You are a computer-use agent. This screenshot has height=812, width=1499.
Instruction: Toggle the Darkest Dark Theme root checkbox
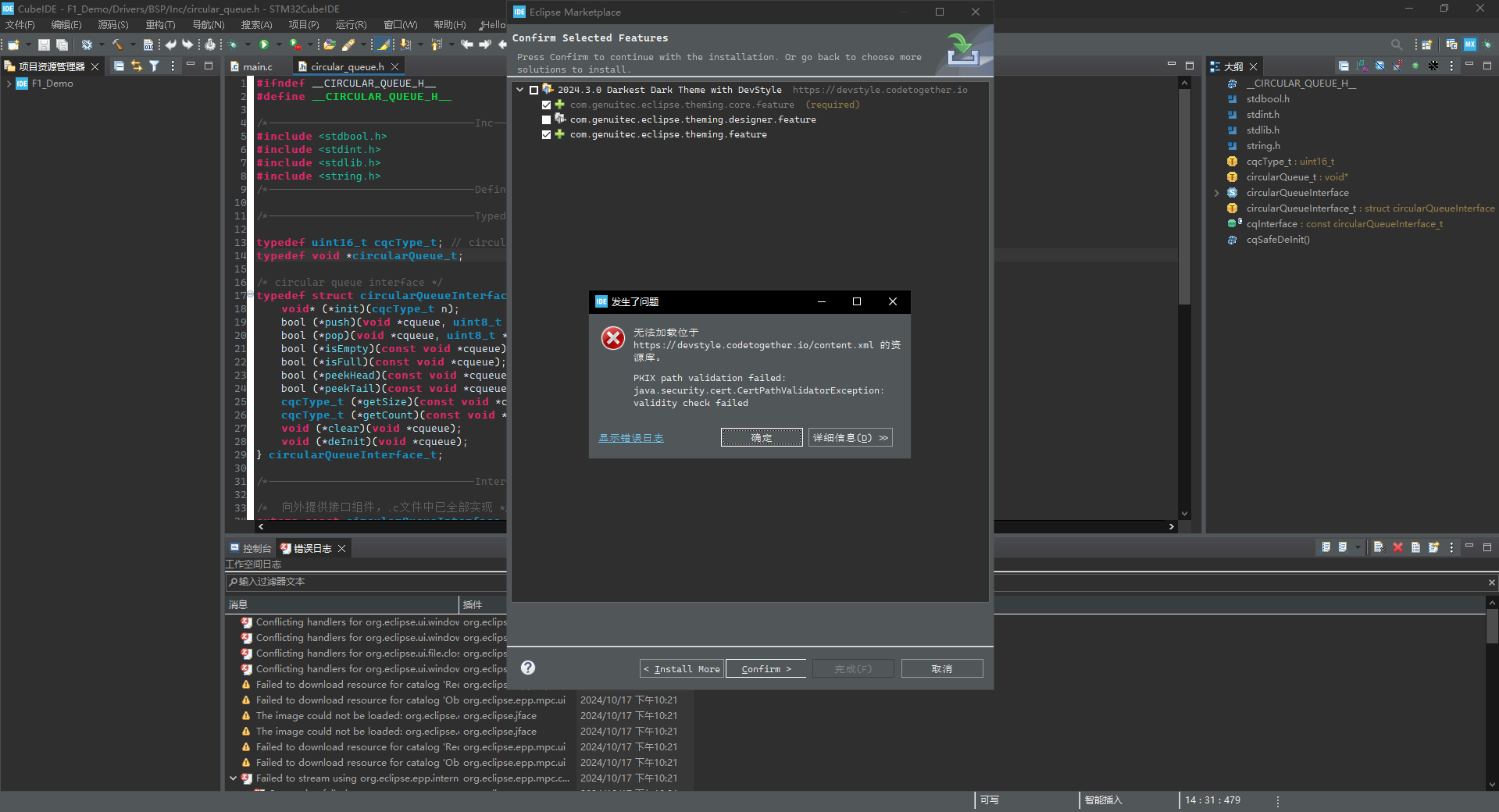[534, 91]
